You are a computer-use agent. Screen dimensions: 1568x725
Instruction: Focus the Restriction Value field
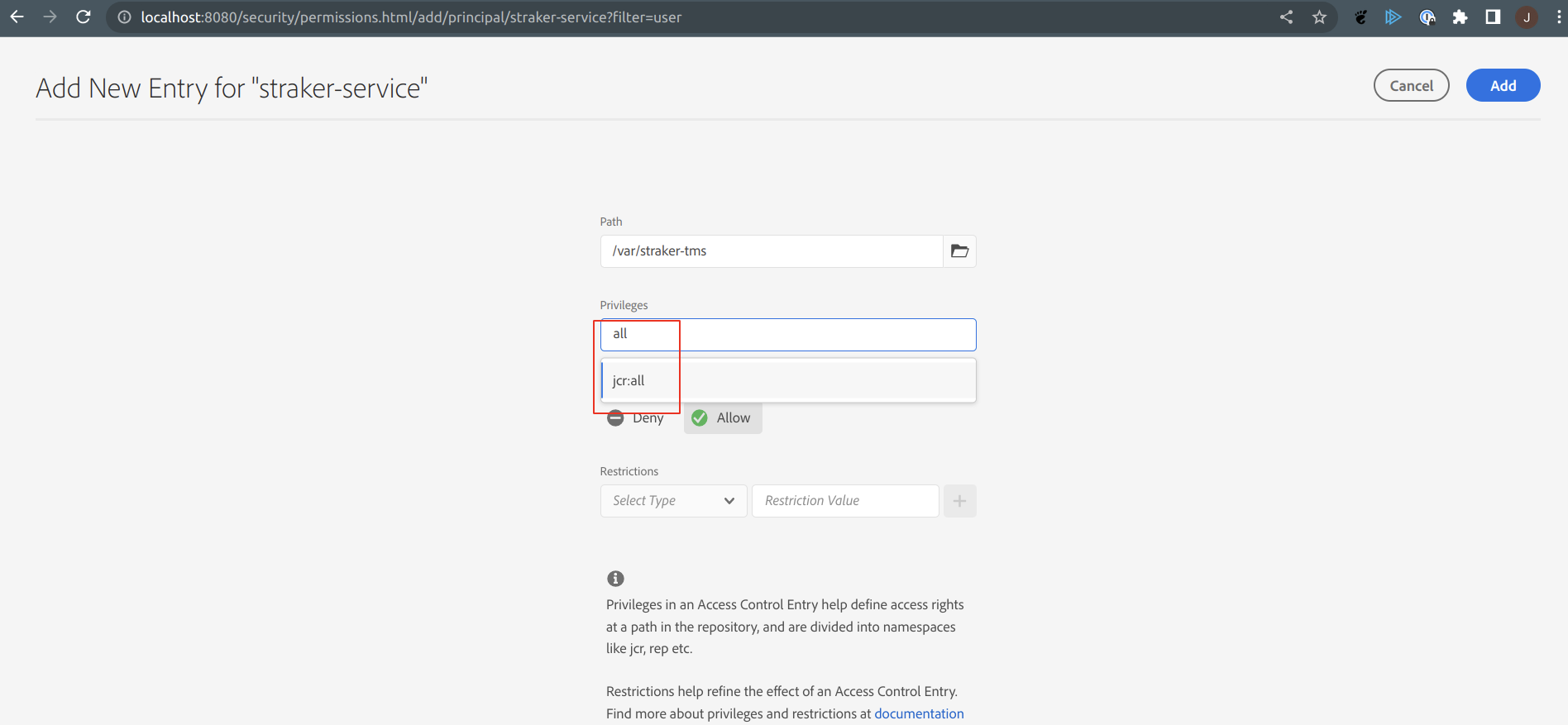[845, 501]
